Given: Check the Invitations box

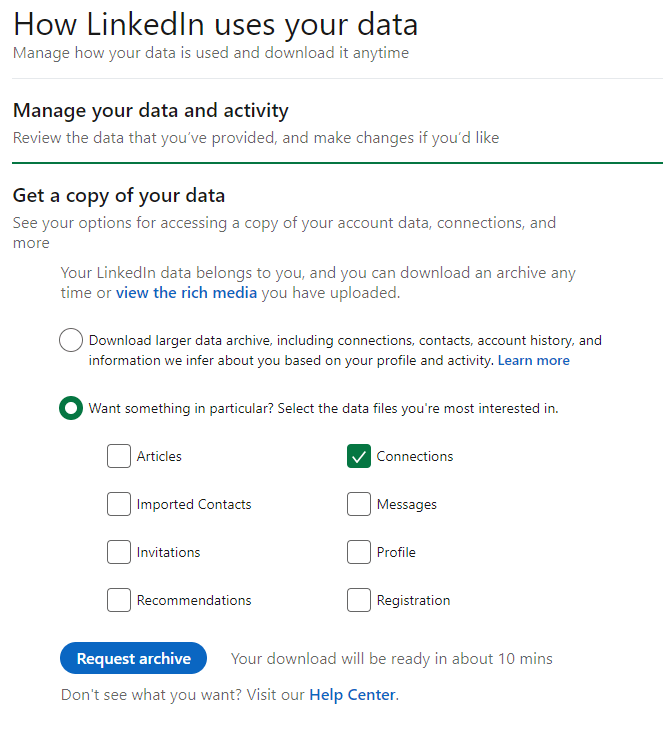Looking at the screenshot, I should click(119, 552).
